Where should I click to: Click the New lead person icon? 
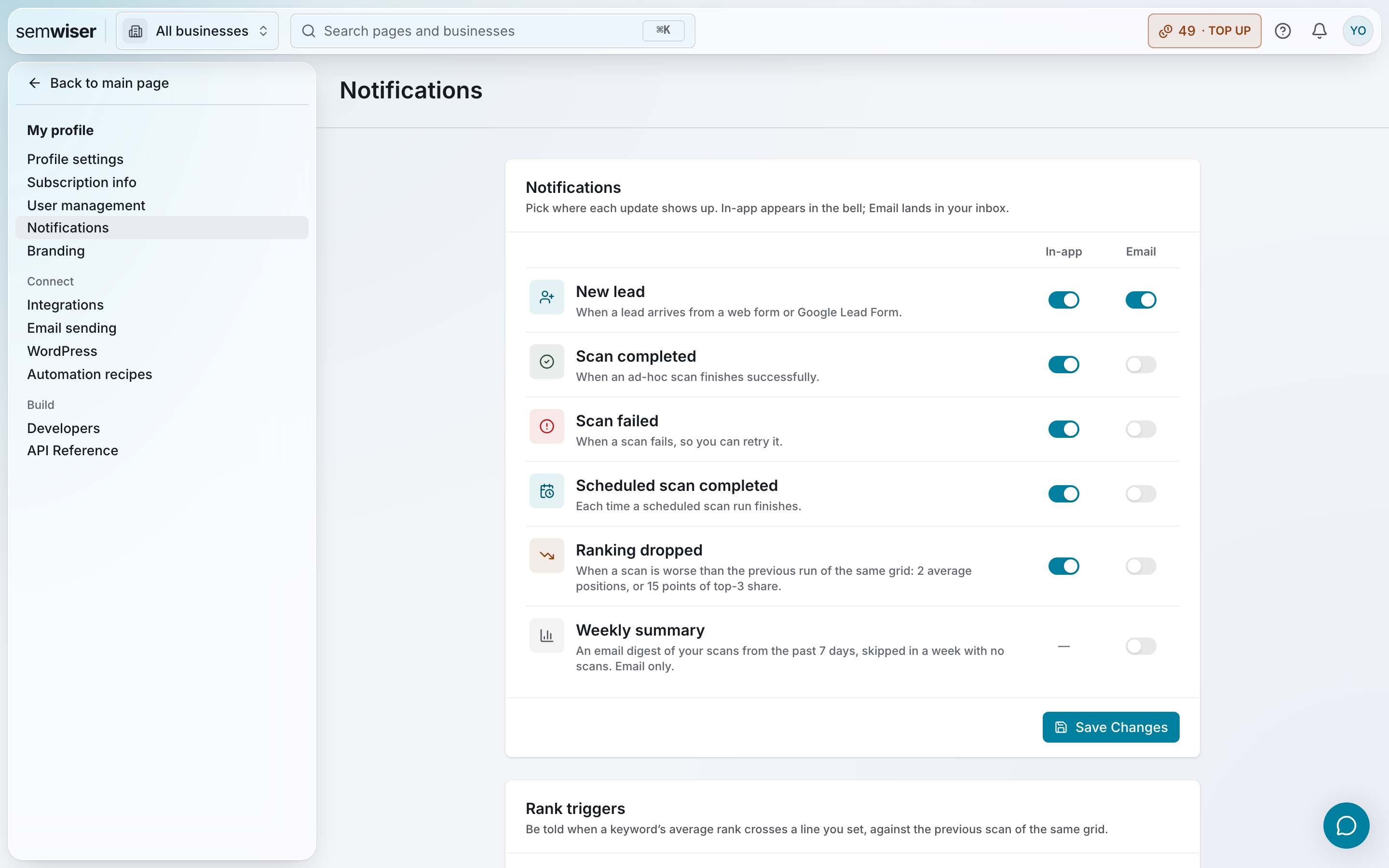(x=546, y=298)
